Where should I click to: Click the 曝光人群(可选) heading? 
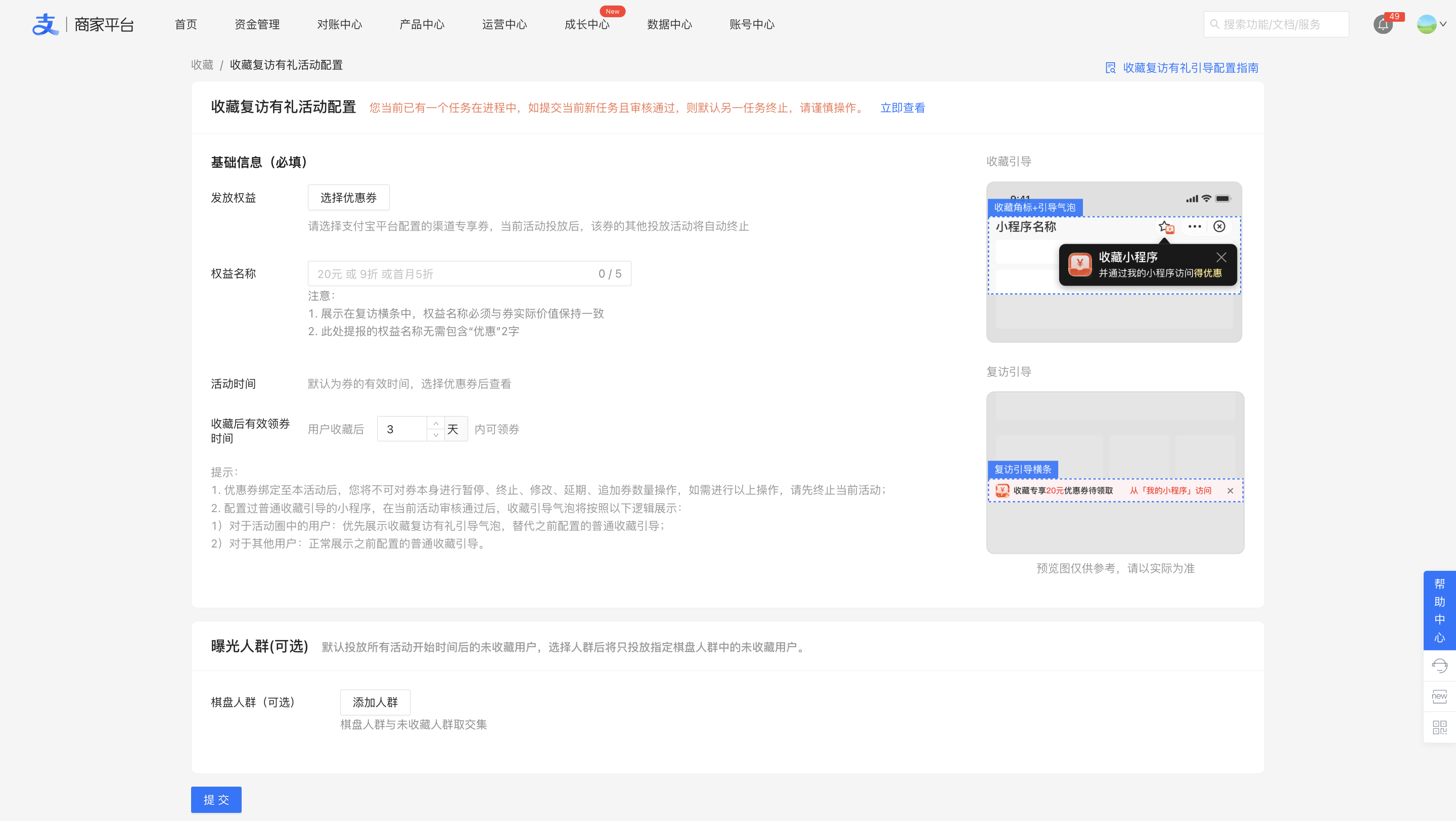(260, 646)
